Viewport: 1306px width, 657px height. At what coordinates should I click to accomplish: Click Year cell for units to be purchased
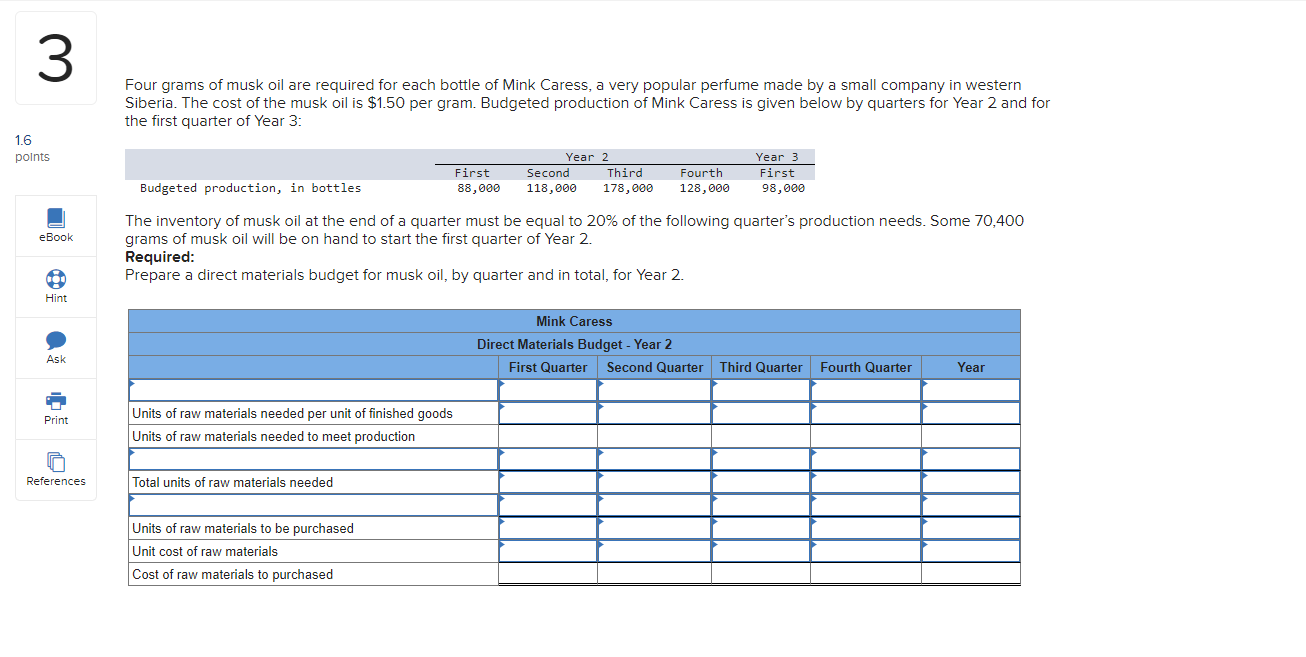click(971, 528)
